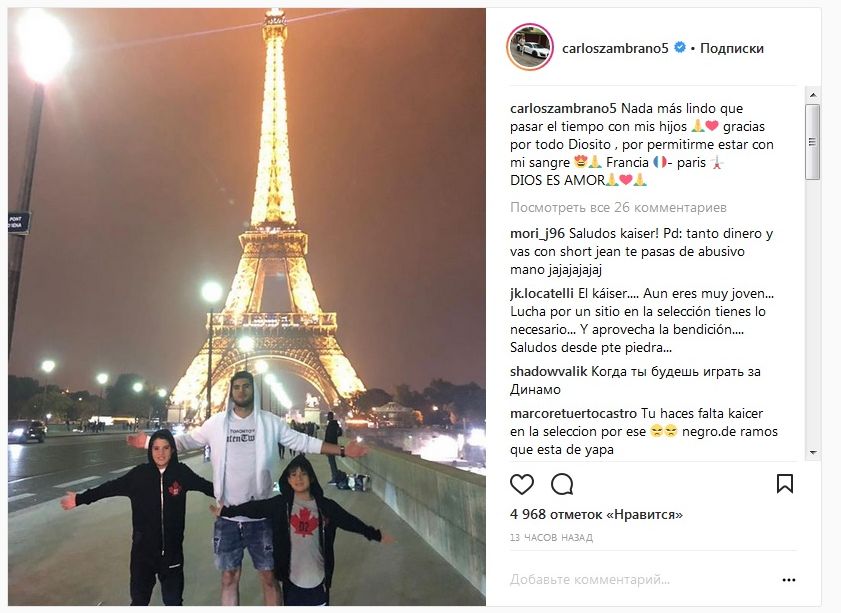Expand Посмотреть все 26 комментариев
This screenshot has width=841, height=613.
(618, 208)
